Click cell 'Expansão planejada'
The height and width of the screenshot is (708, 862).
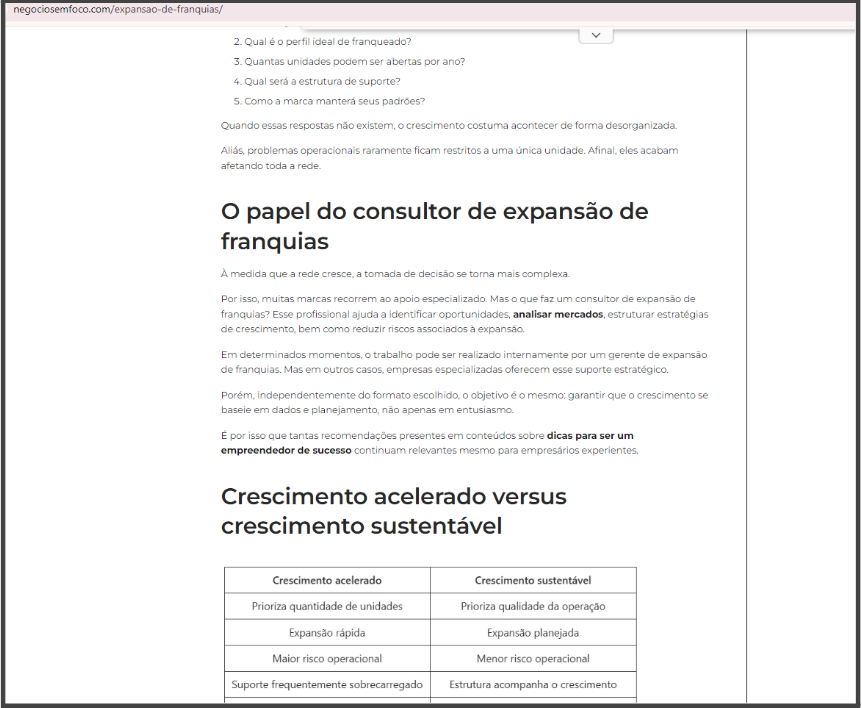point(533,633)
